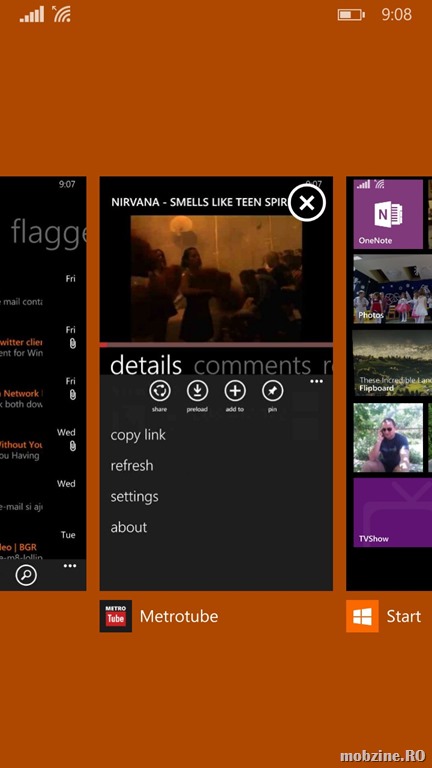Tap the search icon in mail app

(26, 575)
